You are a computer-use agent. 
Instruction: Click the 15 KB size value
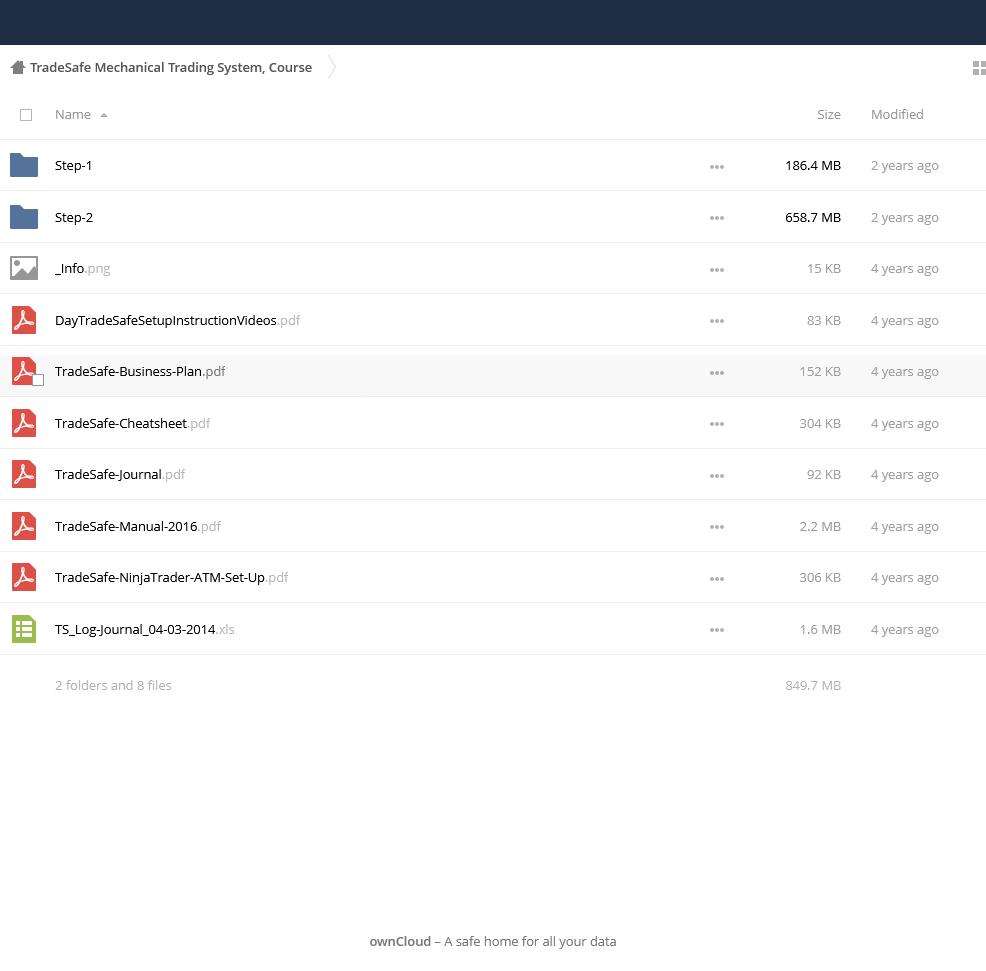[824, 269]
